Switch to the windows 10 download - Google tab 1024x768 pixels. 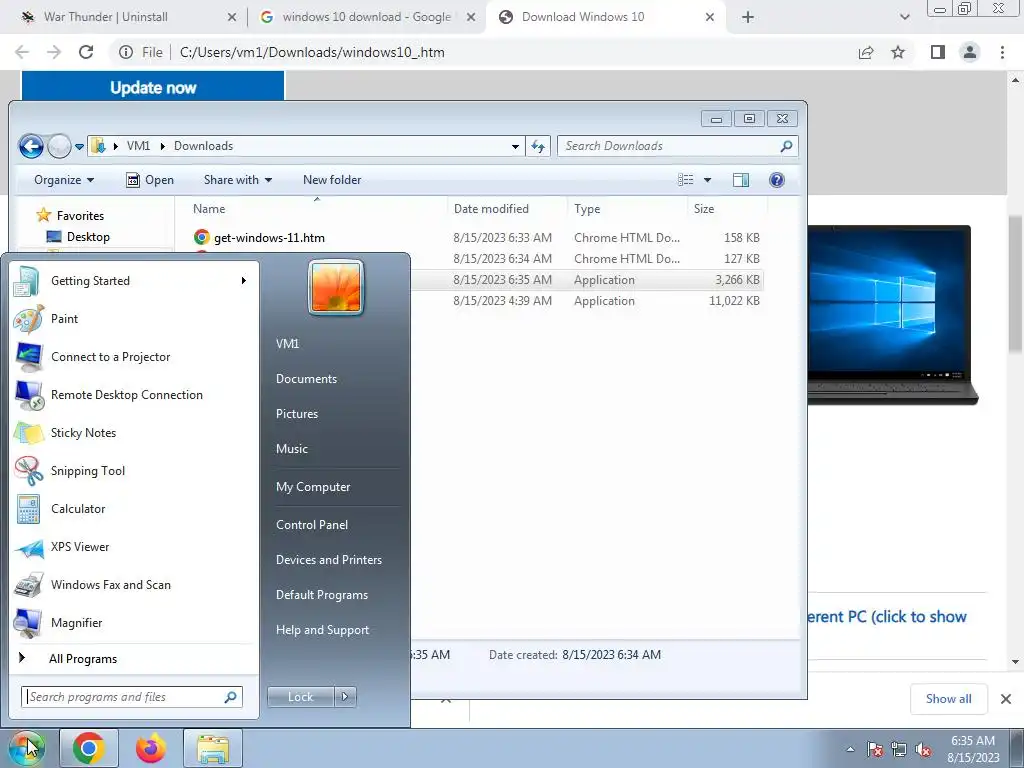point(366,17)
